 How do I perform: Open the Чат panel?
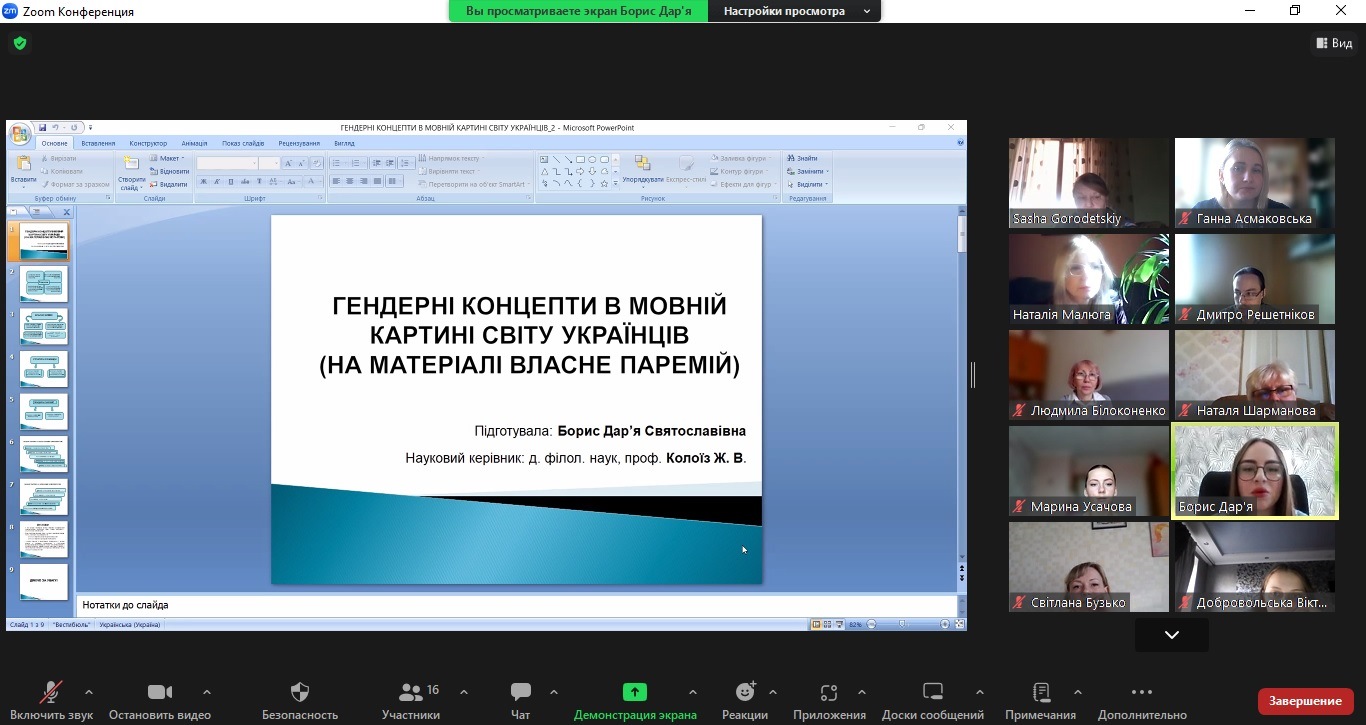click(x=520, y=700)
